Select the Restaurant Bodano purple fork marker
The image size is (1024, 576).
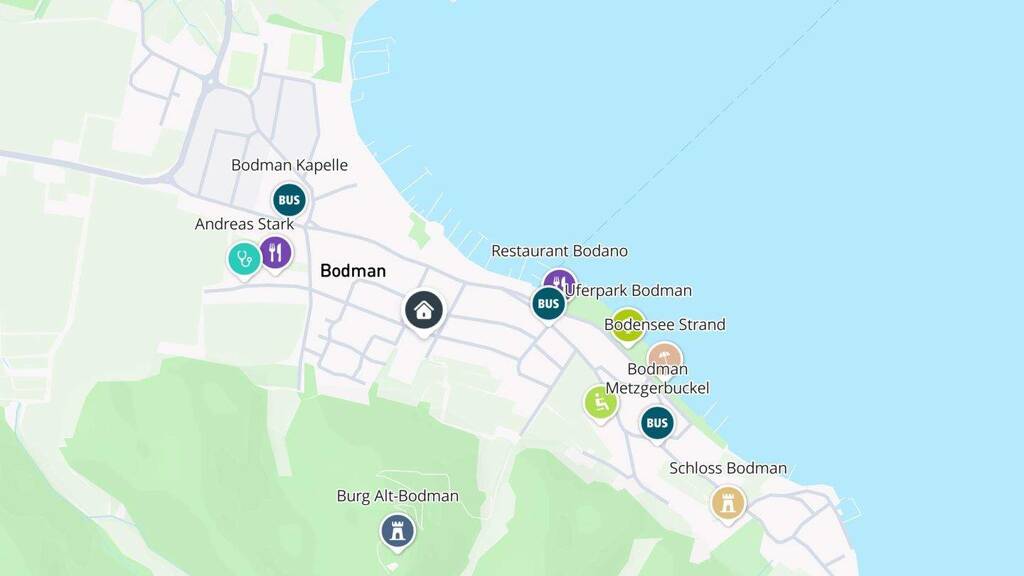point(558,280)
